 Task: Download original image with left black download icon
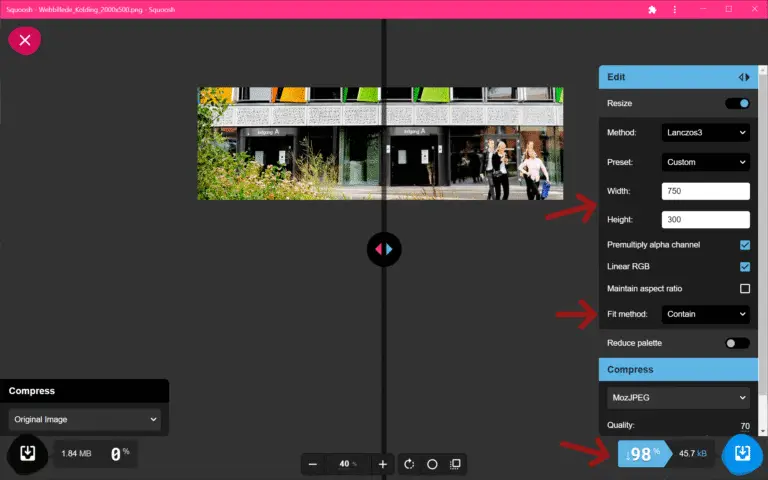point(27,454)
